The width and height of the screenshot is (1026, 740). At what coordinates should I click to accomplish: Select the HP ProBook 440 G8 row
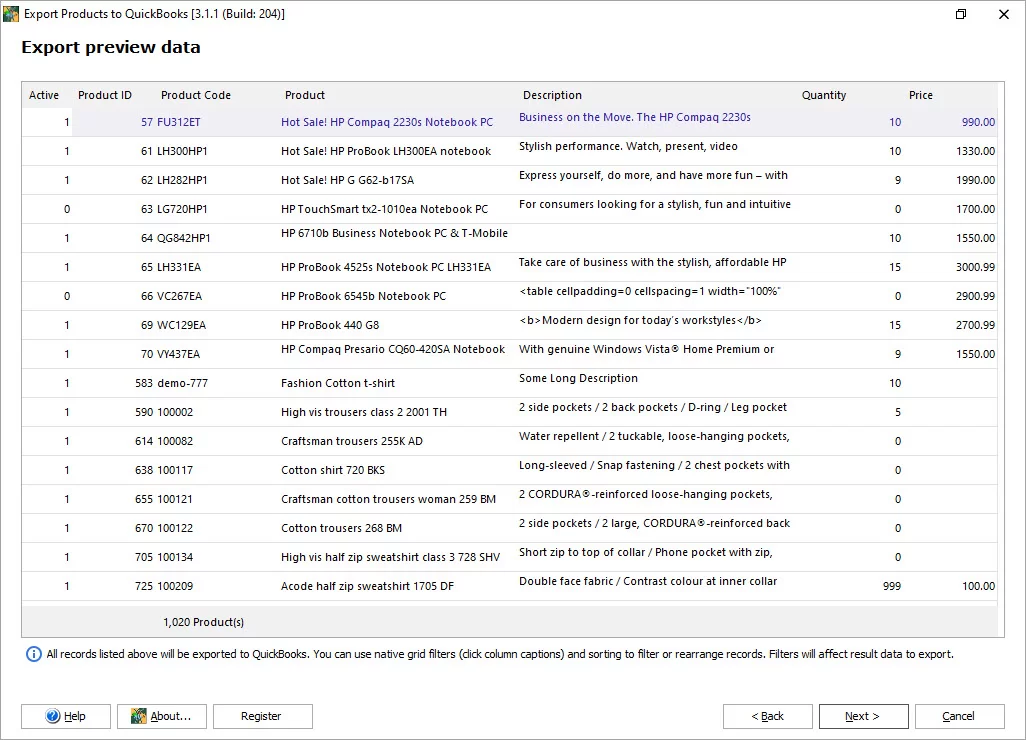click(x=330, y=325)
